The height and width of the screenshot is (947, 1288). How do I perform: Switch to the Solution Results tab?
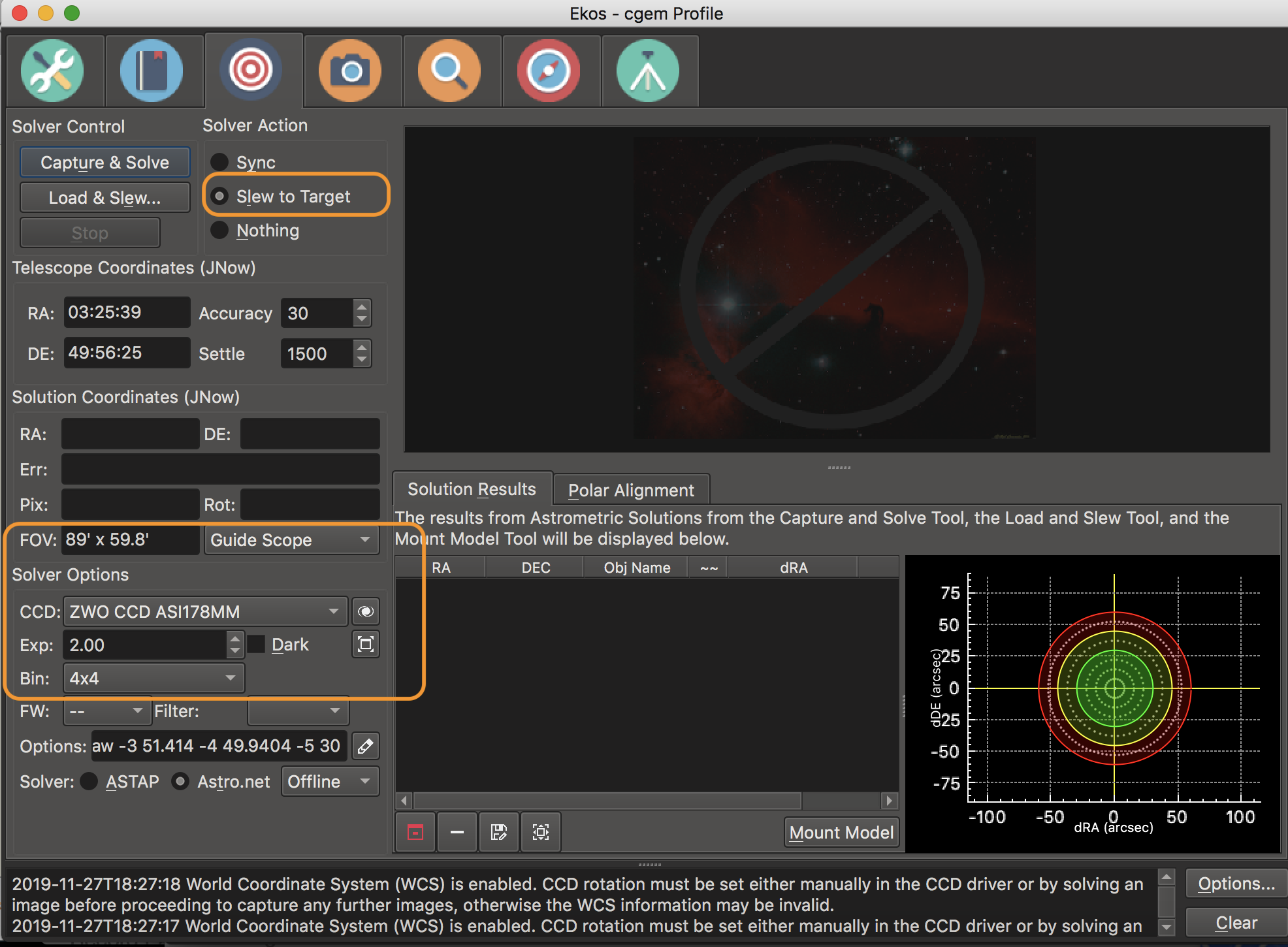click(x=472, y=489)
